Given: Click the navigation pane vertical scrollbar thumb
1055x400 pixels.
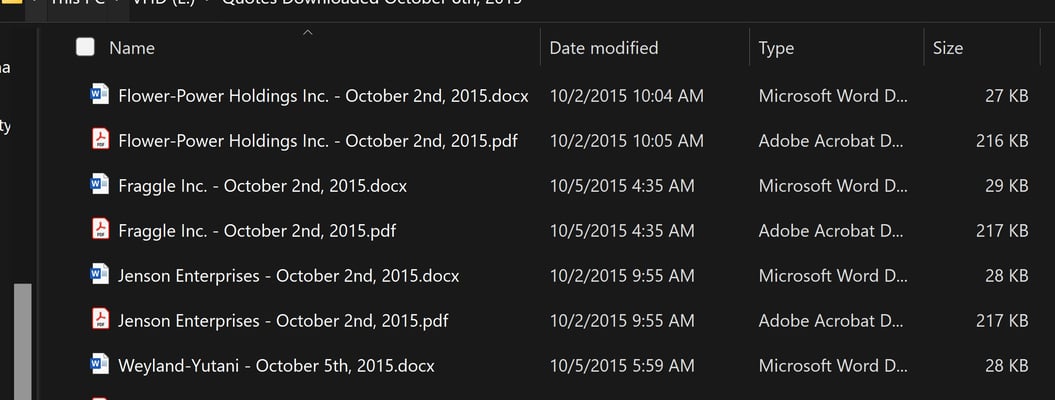Looking at the screenshot, I should 23,342.
